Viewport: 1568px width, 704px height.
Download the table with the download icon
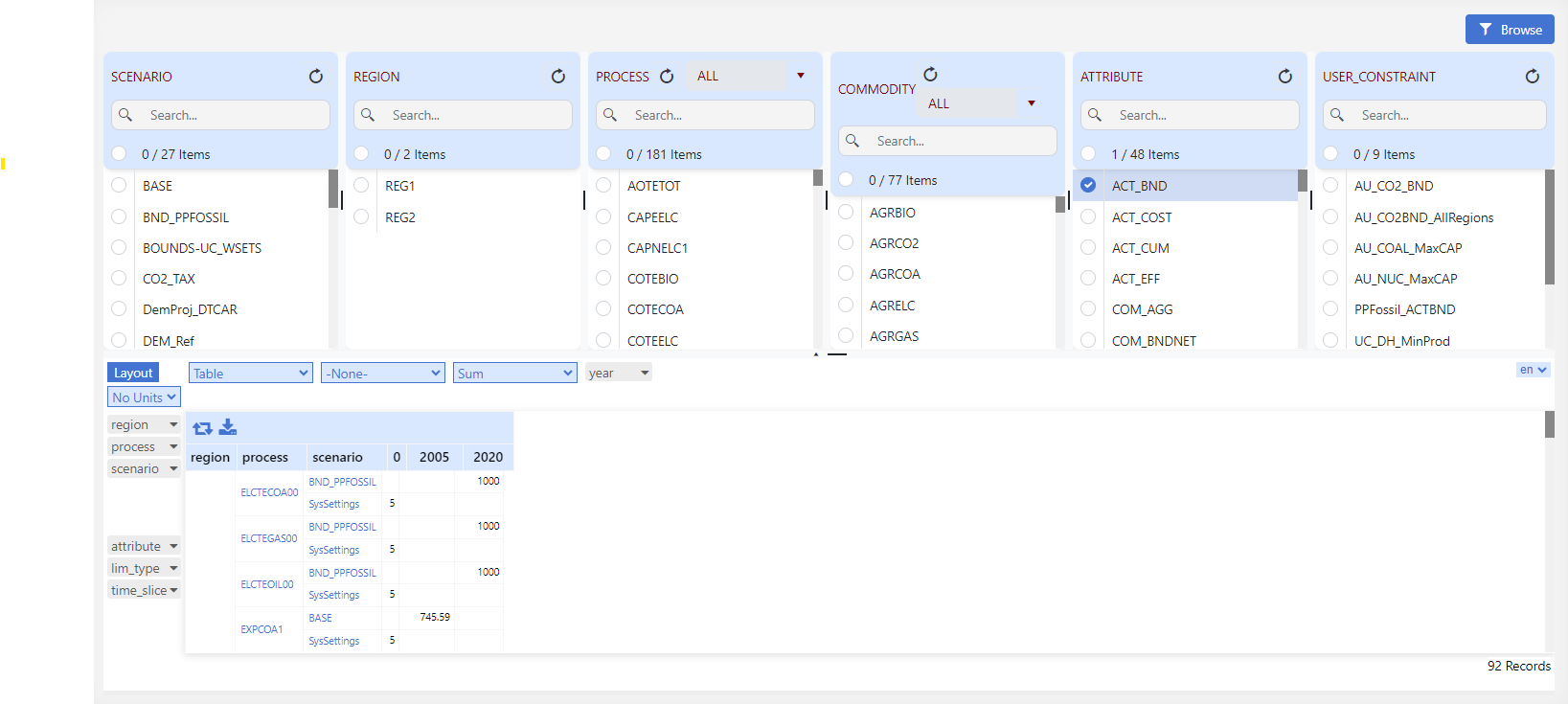tap(228, 427)
